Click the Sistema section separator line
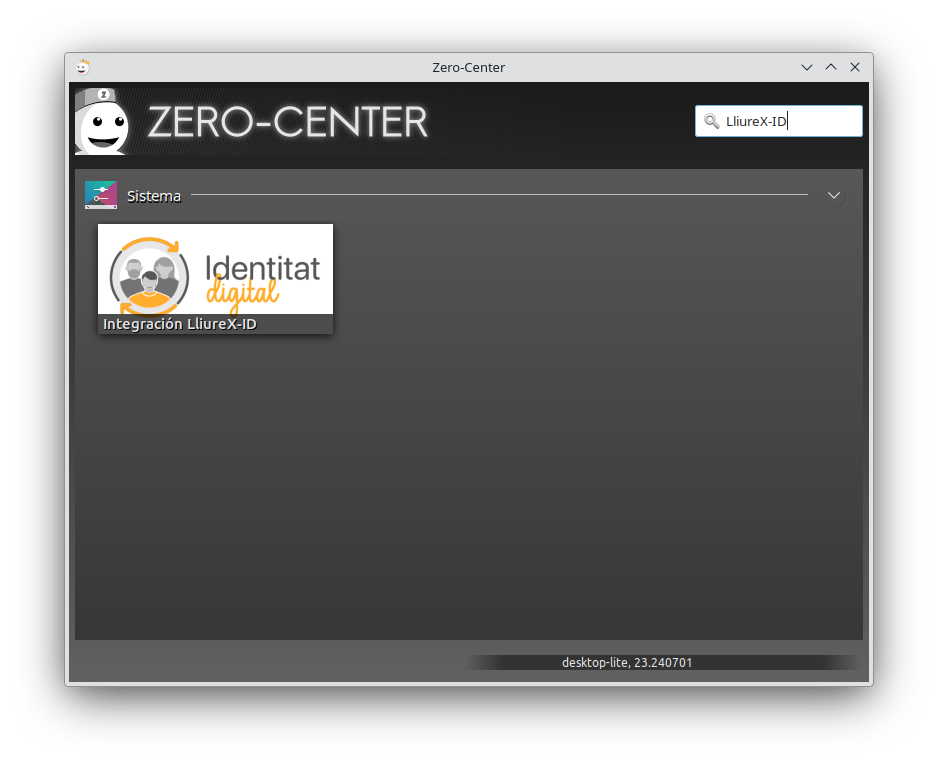 pos(500,194)
